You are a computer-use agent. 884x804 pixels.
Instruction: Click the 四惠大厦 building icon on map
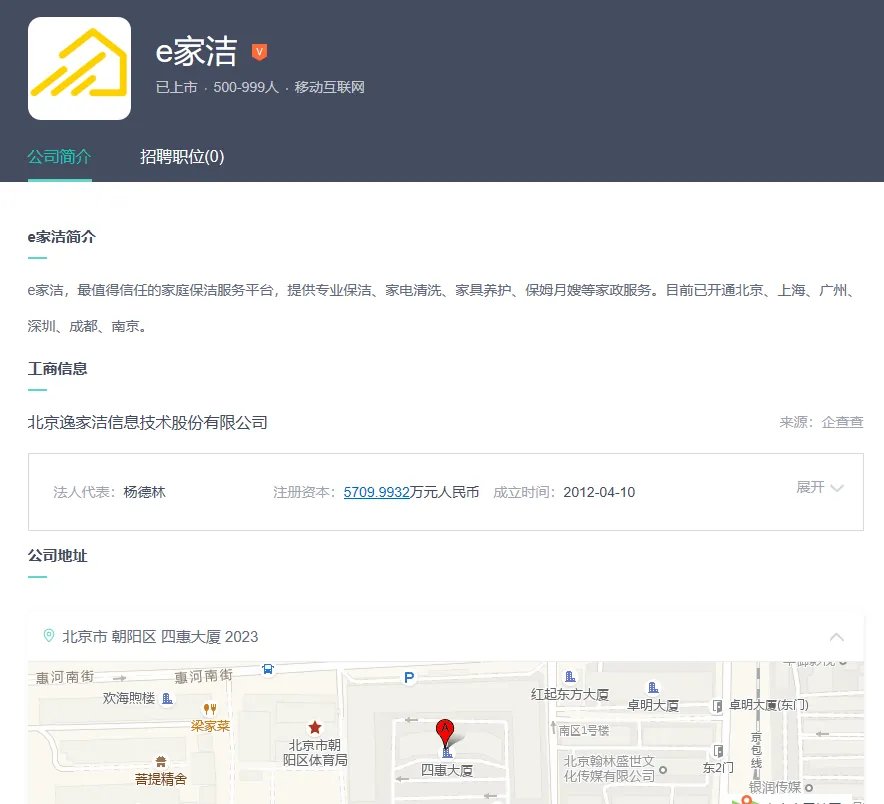pos(447,753)
